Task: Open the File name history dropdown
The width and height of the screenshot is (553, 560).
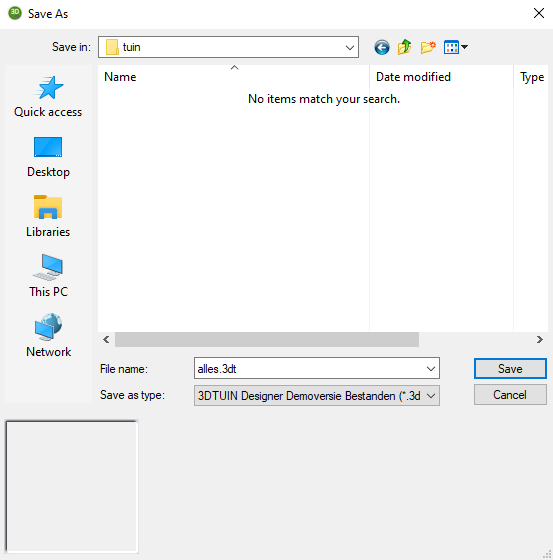Action: tap(431, 369)
